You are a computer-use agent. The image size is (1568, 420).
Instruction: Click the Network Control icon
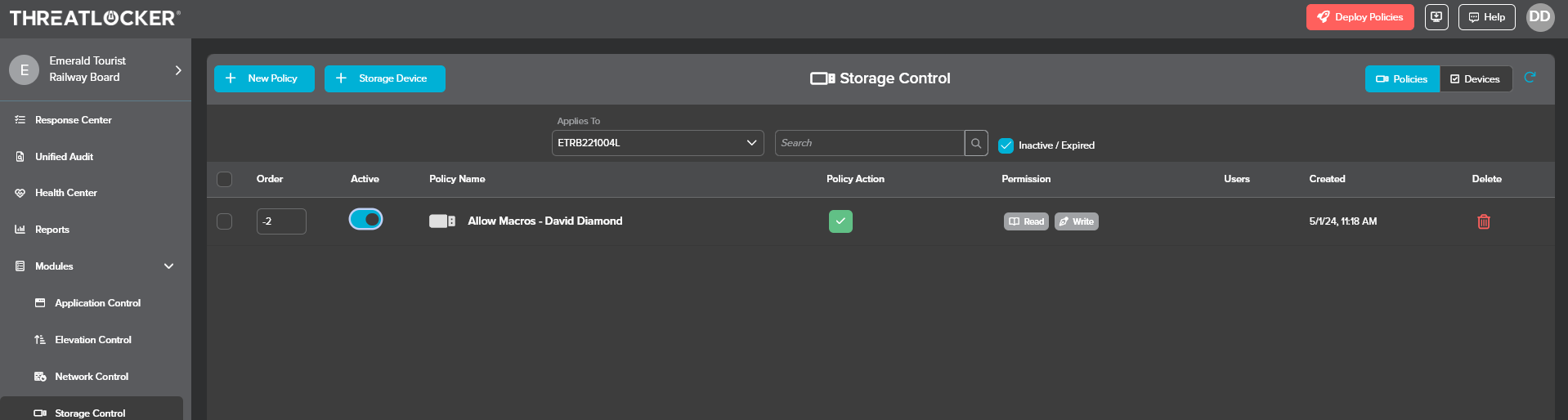point(40,377)
